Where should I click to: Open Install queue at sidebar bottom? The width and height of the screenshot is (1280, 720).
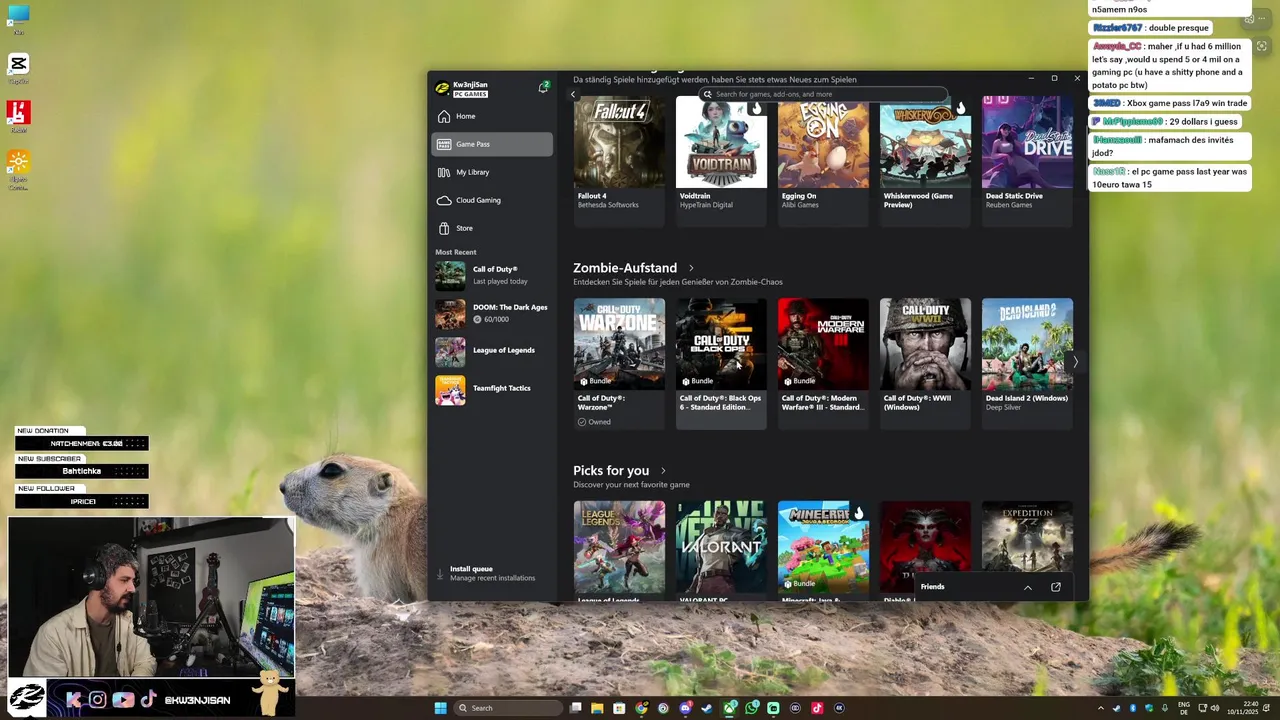(x=492, y=573)
